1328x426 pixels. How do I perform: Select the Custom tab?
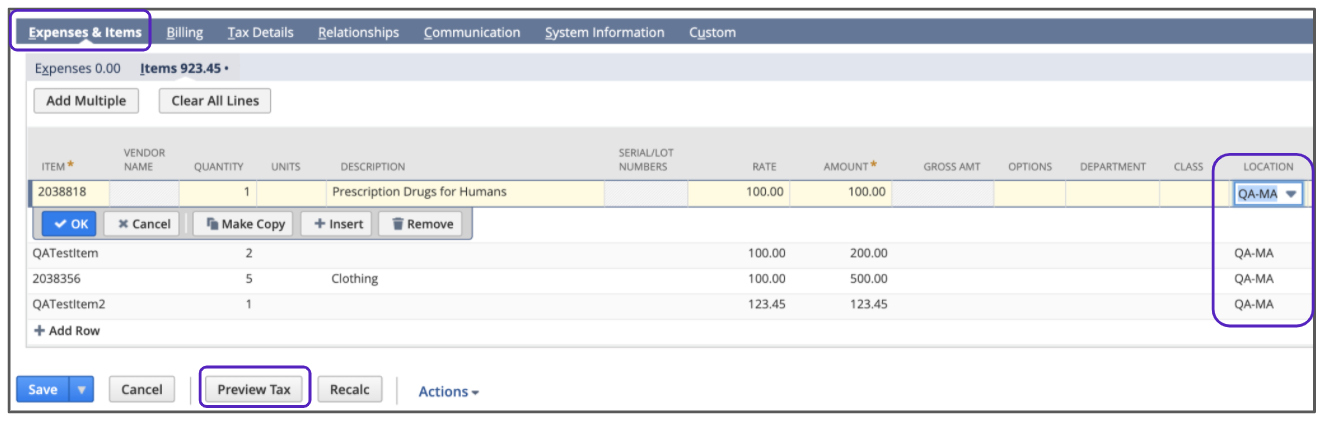click(712, 32)
